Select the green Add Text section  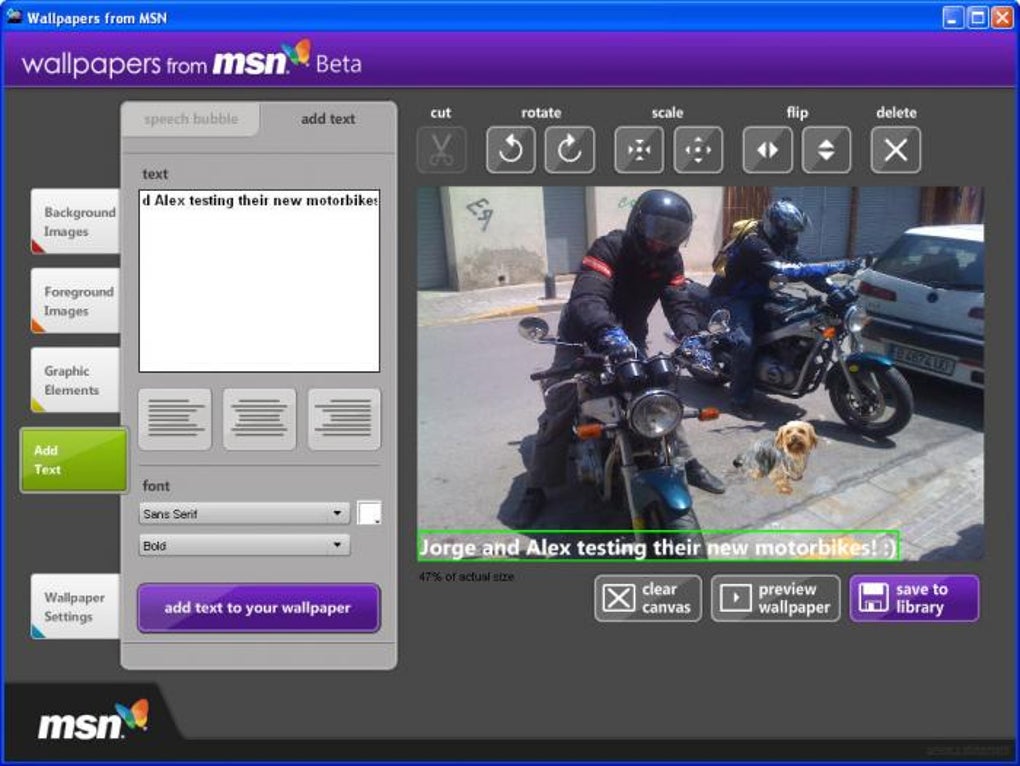tap(74, 460)
